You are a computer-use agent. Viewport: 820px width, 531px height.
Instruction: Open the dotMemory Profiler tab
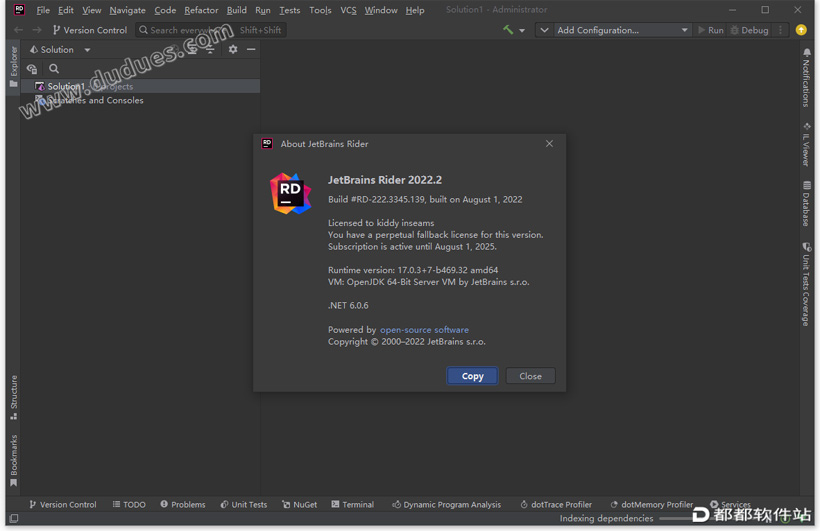[652, 504]
